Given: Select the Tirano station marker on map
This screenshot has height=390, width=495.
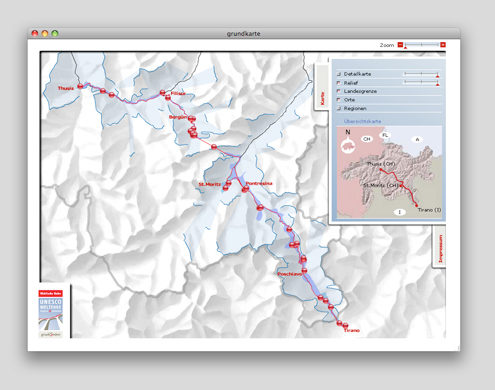Looking at the screenshot, I should coord(345,325).
